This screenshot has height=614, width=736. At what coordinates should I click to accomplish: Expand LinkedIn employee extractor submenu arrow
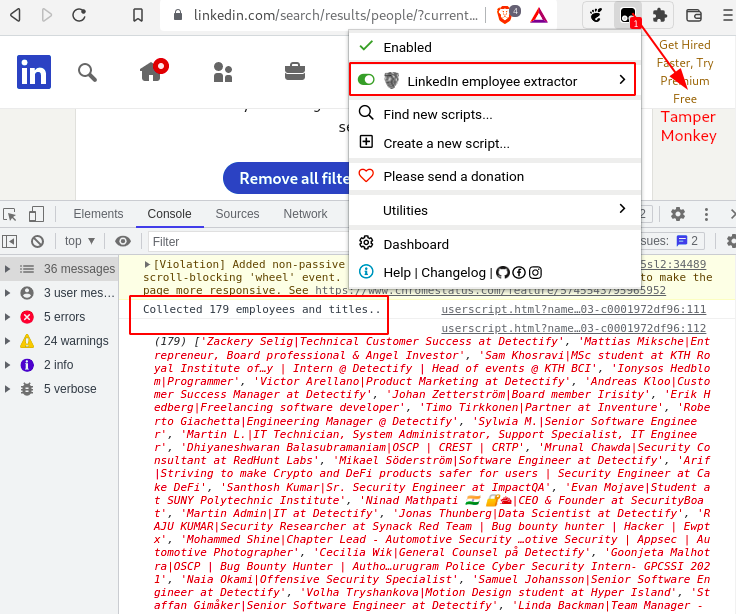(x=622, y=79)
